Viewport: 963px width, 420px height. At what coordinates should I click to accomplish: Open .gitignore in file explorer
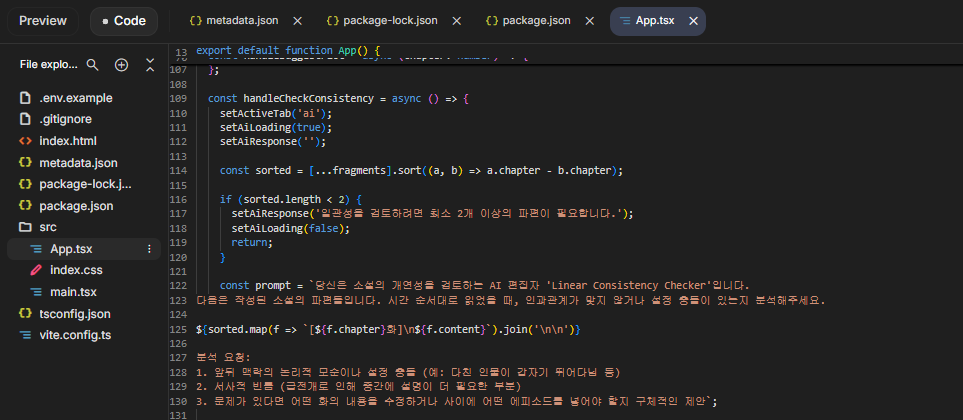click(x=84, y=119)
